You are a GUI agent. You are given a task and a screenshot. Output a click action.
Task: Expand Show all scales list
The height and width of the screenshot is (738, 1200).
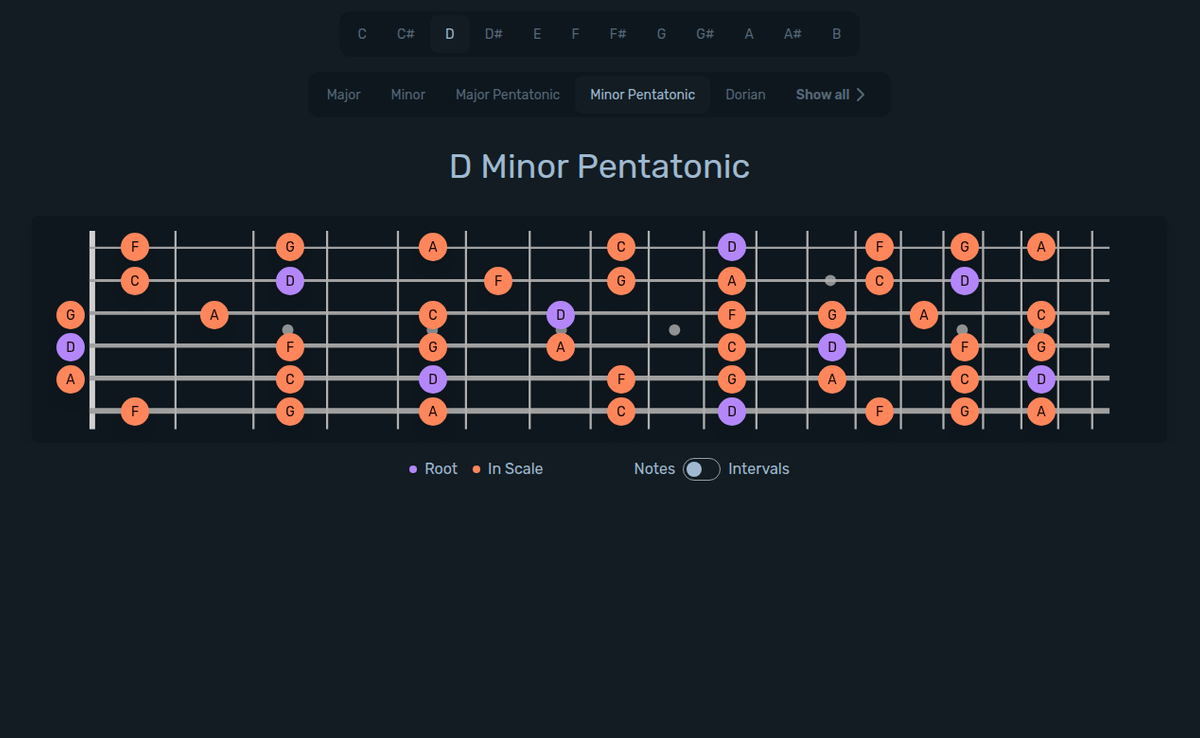[x=830, y=94]
